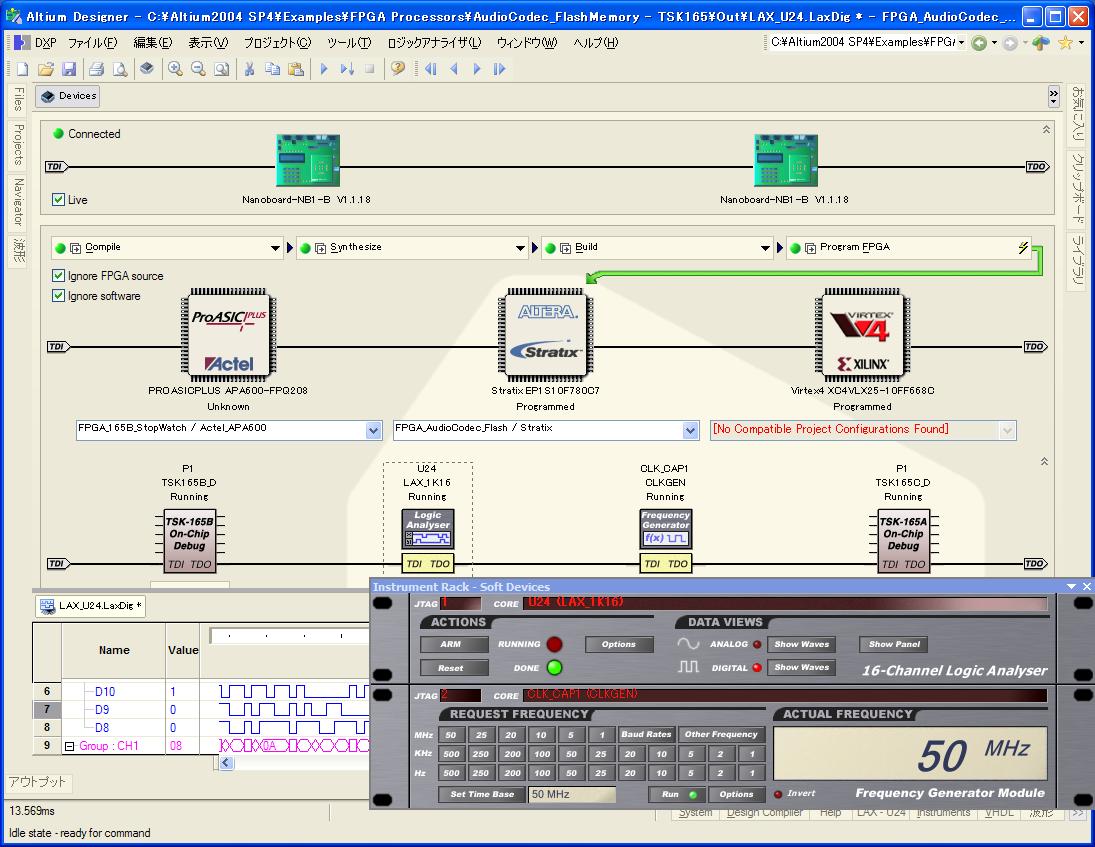Collapse the Nanoboard chain section chevron
Viewport: 1095px width, 847px height.
tap(1046, 129)
